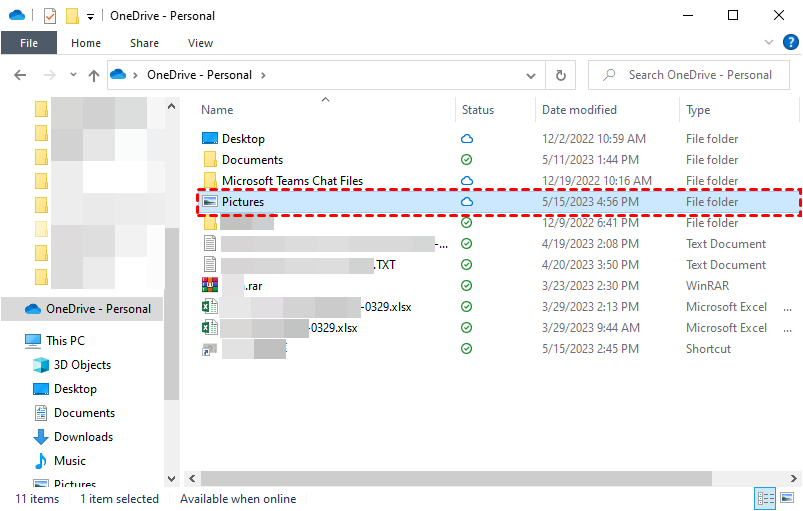803x511 pixels.
Task: Click the Refresh button in address bar
Action: coord(560,75)
